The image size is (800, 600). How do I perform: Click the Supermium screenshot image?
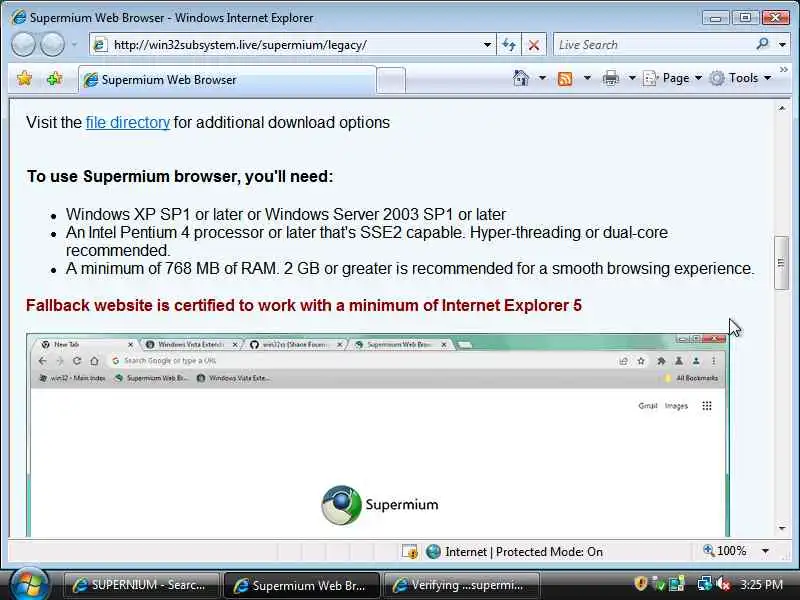(378, 435)
